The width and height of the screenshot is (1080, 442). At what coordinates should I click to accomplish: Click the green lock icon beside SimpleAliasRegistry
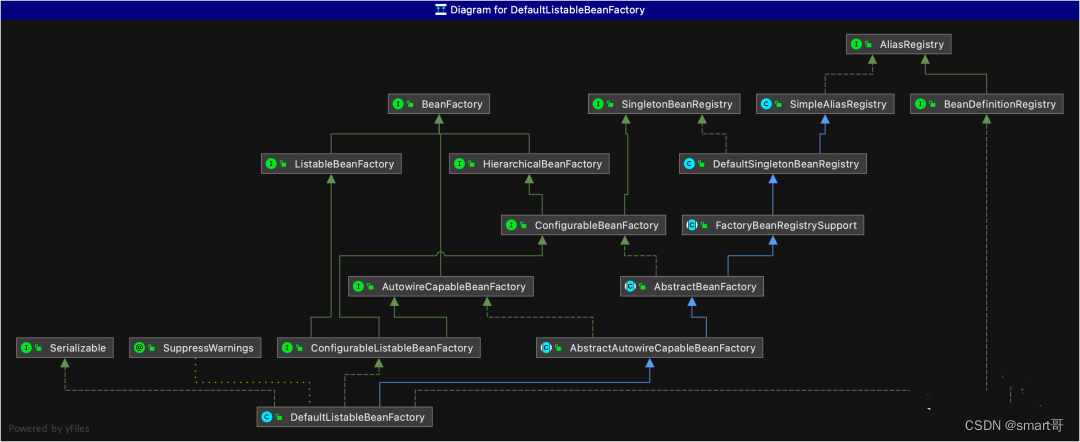(x=778, y=105)
